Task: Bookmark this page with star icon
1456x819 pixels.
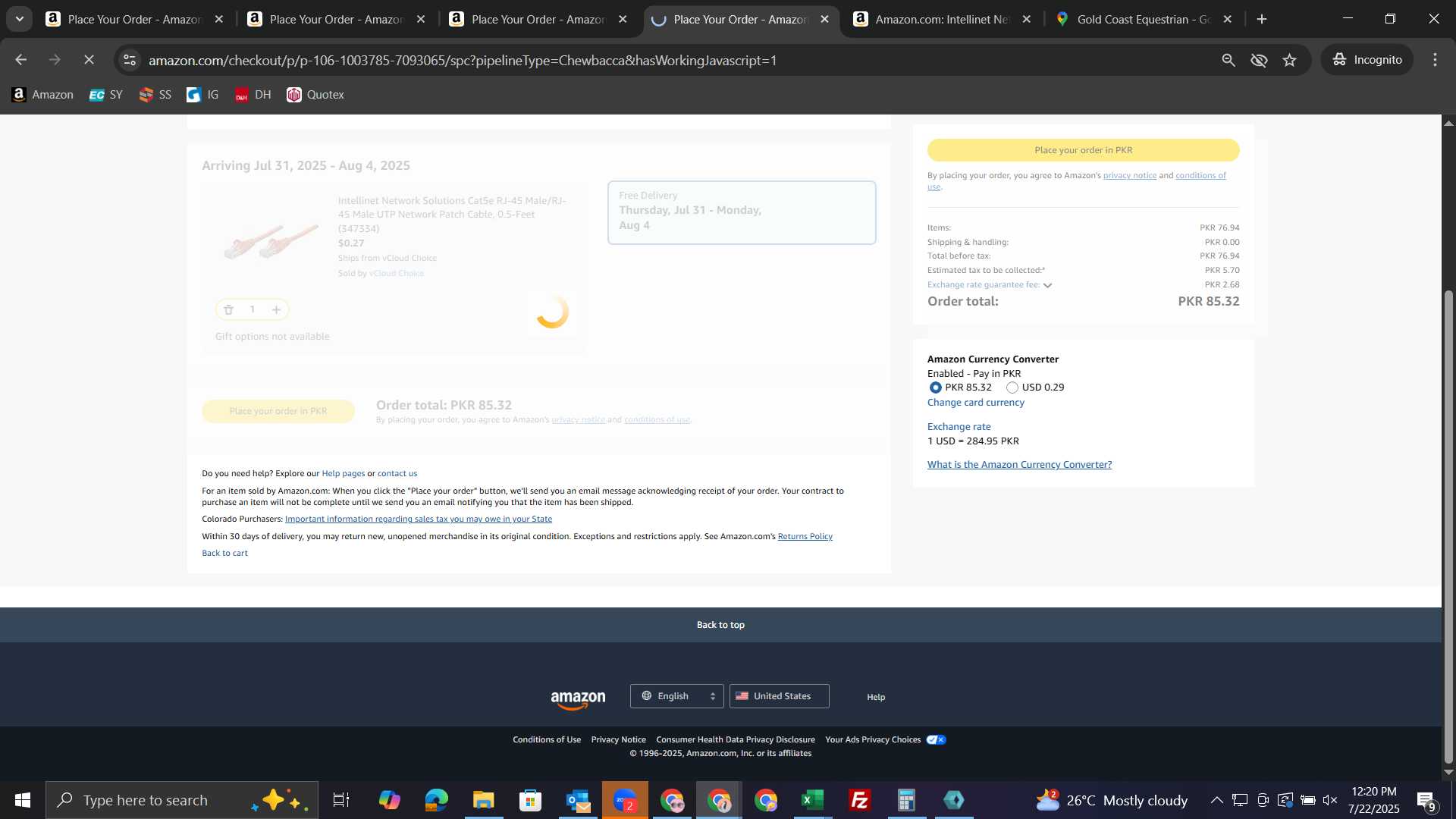Action: click(1290, 60)
